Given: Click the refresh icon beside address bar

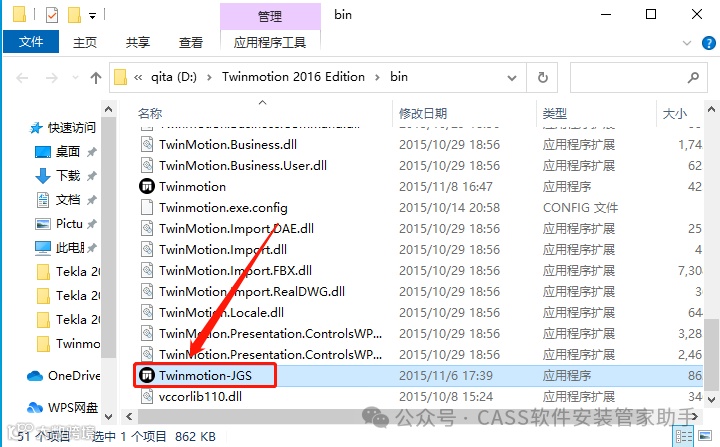Looking at the screenshot, I should (x=543, y=77).
